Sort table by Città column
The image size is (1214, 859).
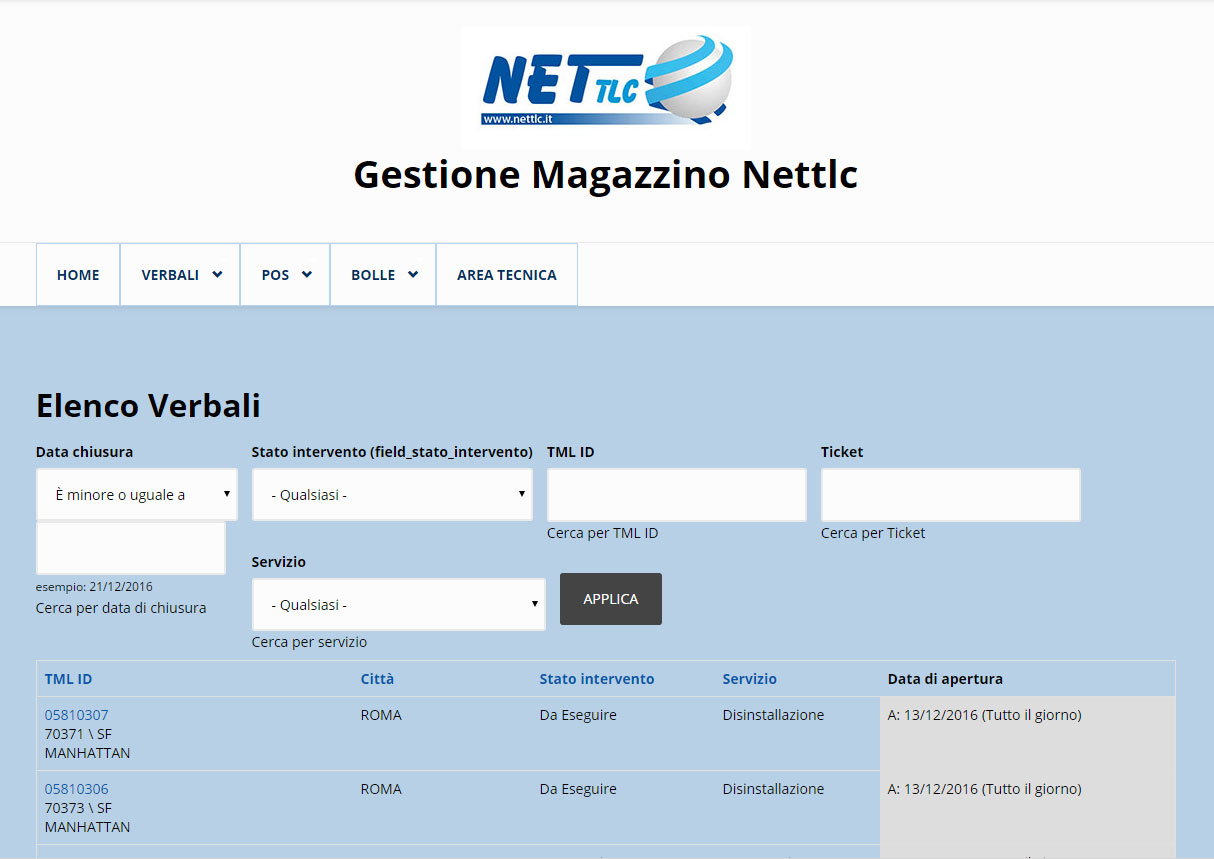click(377, 679)
